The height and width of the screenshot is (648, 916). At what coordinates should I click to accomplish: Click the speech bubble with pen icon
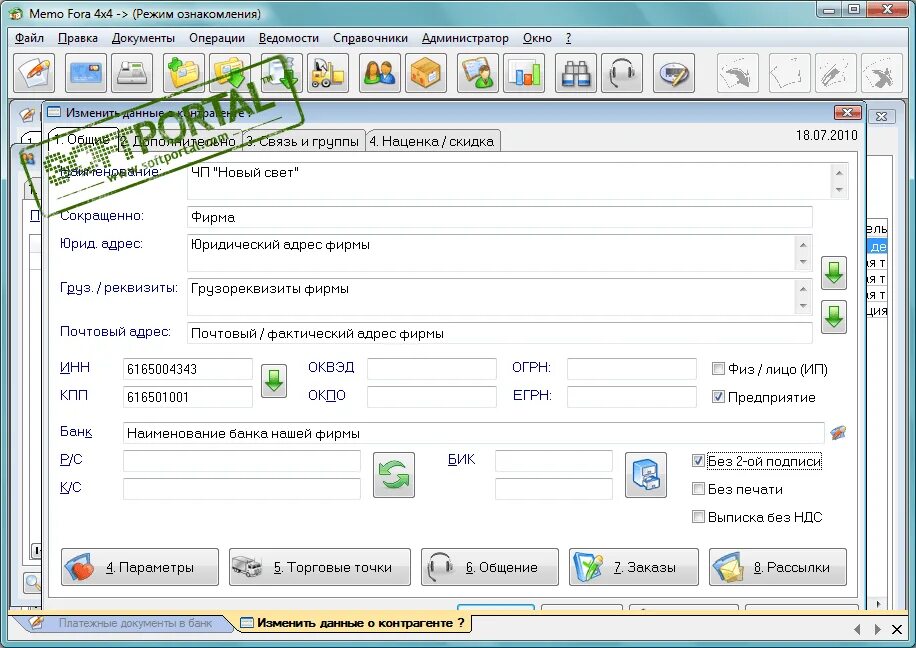674,73
